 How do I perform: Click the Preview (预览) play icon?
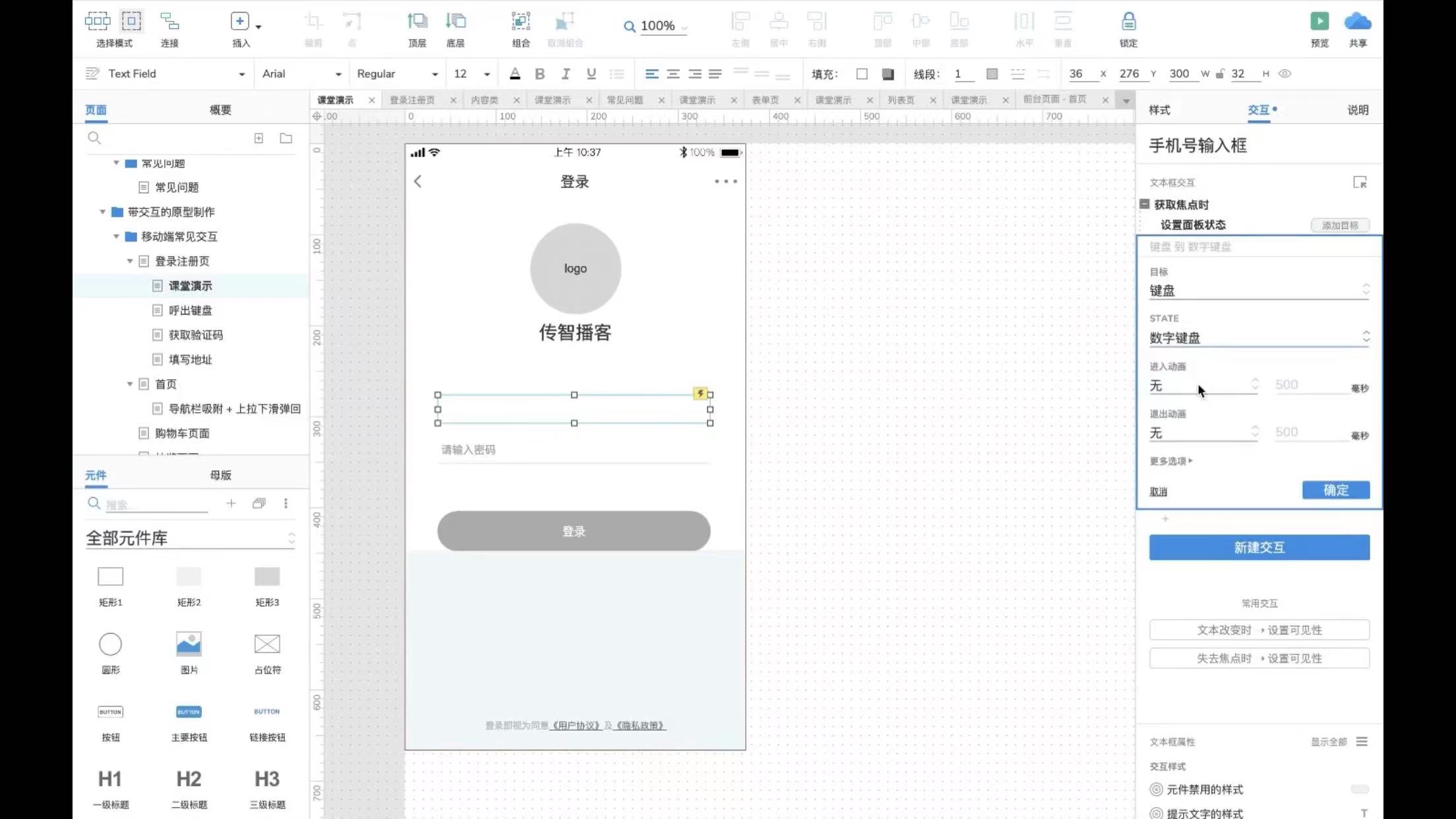point(1319,22)
